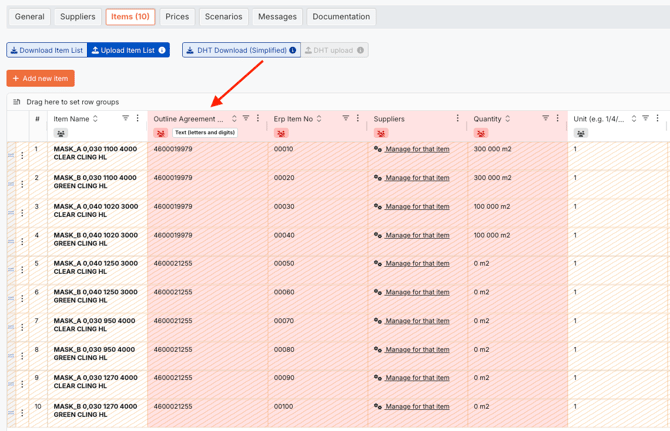The width and height of the screenshot is (670, 431).
Task: Click the Add new item button
Action: pos(40,78)
